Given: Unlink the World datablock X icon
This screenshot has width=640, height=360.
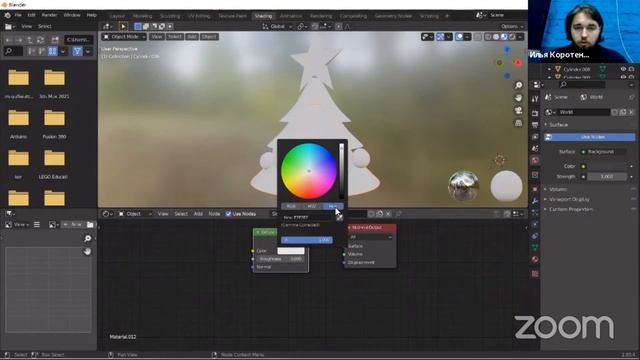Looking at the screenshot, I should pyautogui.click(x=631, y=112).
